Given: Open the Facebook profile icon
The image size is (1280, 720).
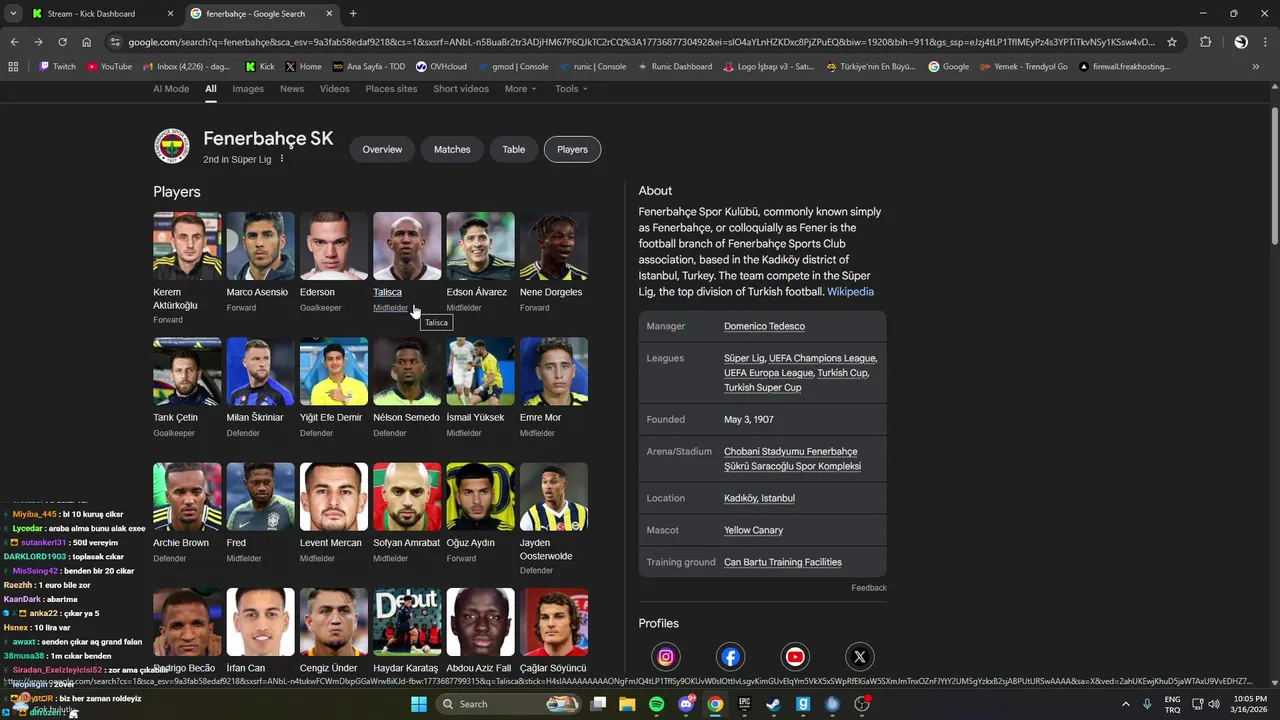Looking at the screenshot, I should tap(731, 657).
